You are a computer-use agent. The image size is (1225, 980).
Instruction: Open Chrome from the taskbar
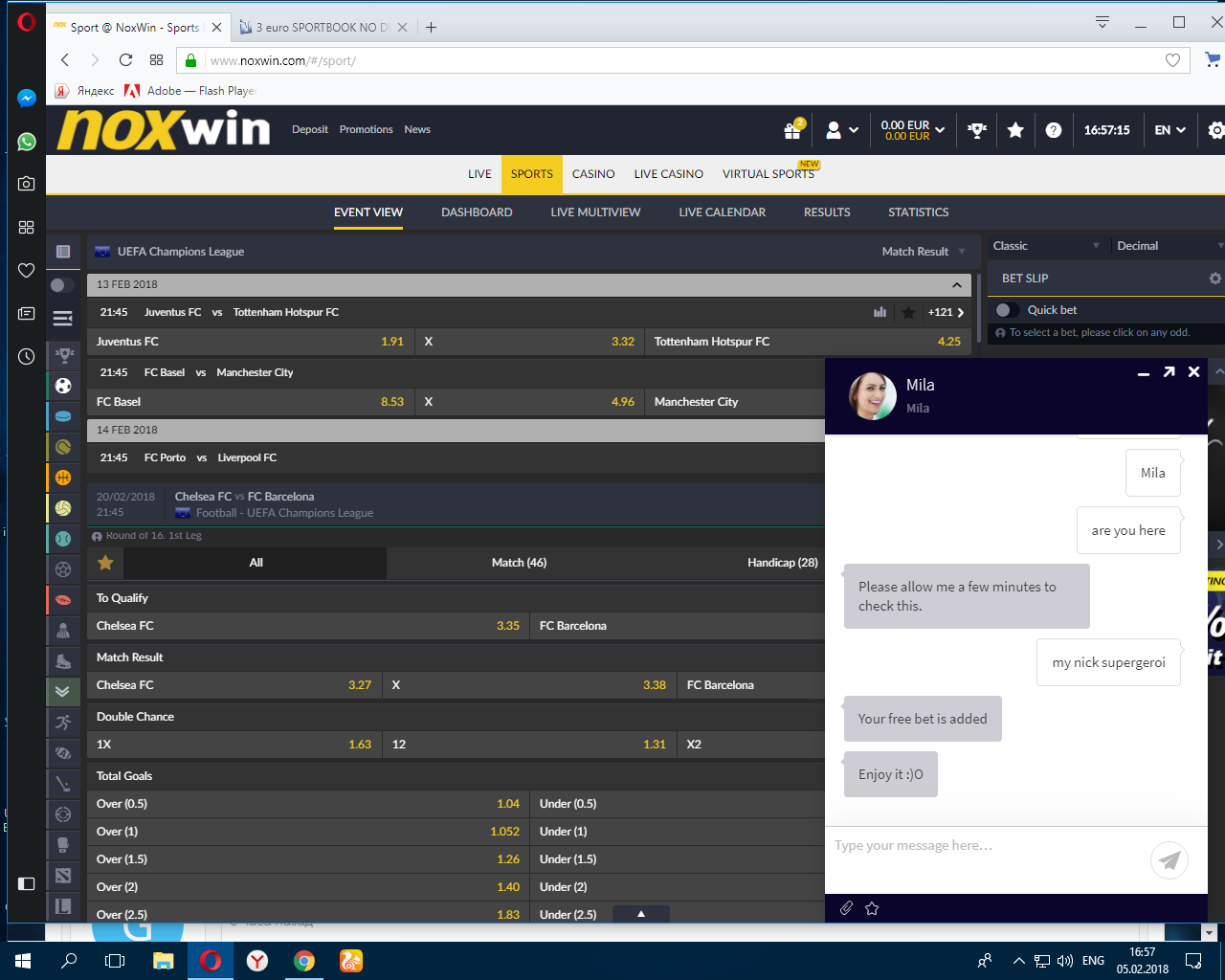pos(304,961)
